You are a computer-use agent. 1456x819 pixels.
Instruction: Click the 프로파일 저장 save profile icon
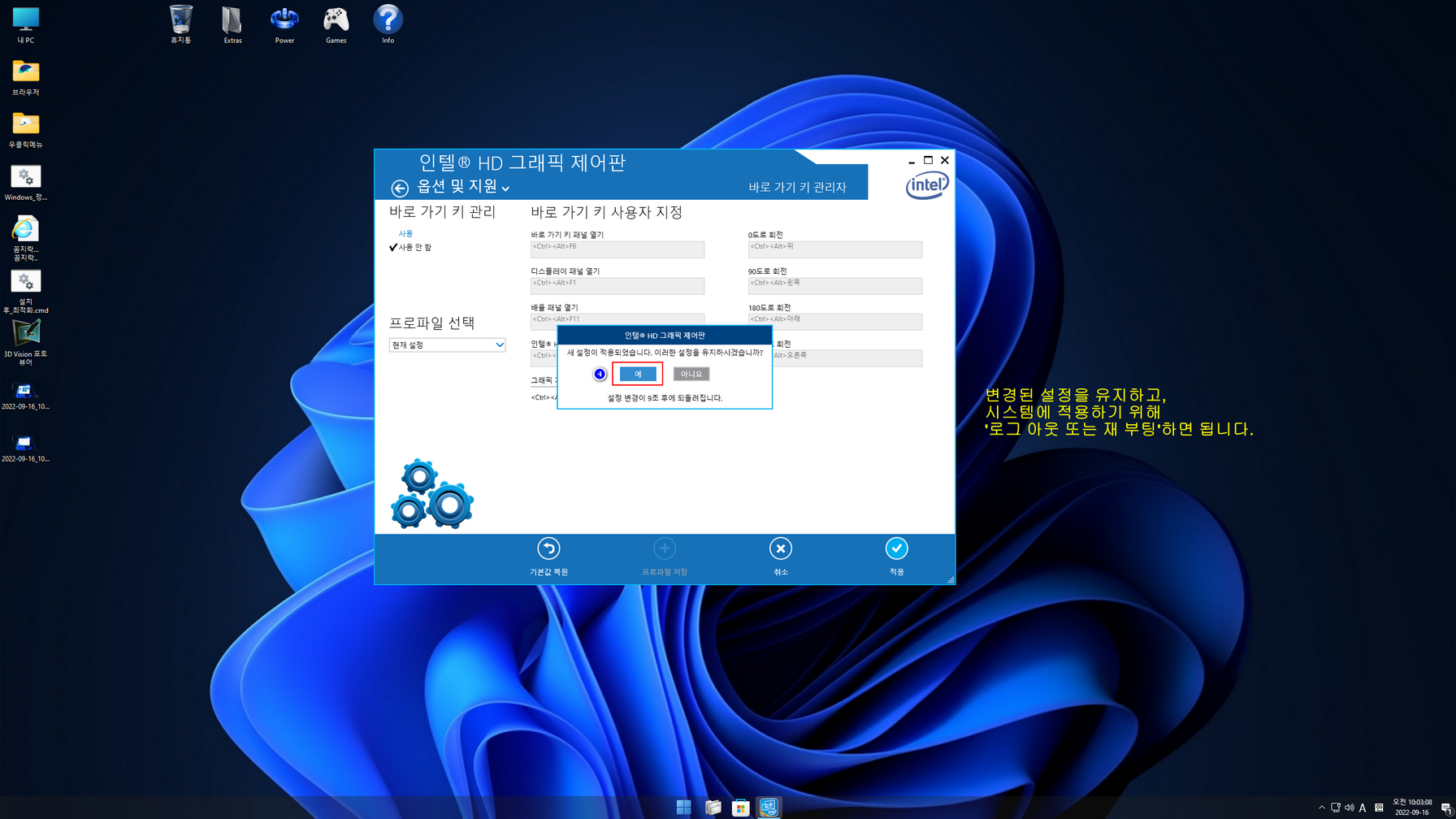click(x=665, y=549)
